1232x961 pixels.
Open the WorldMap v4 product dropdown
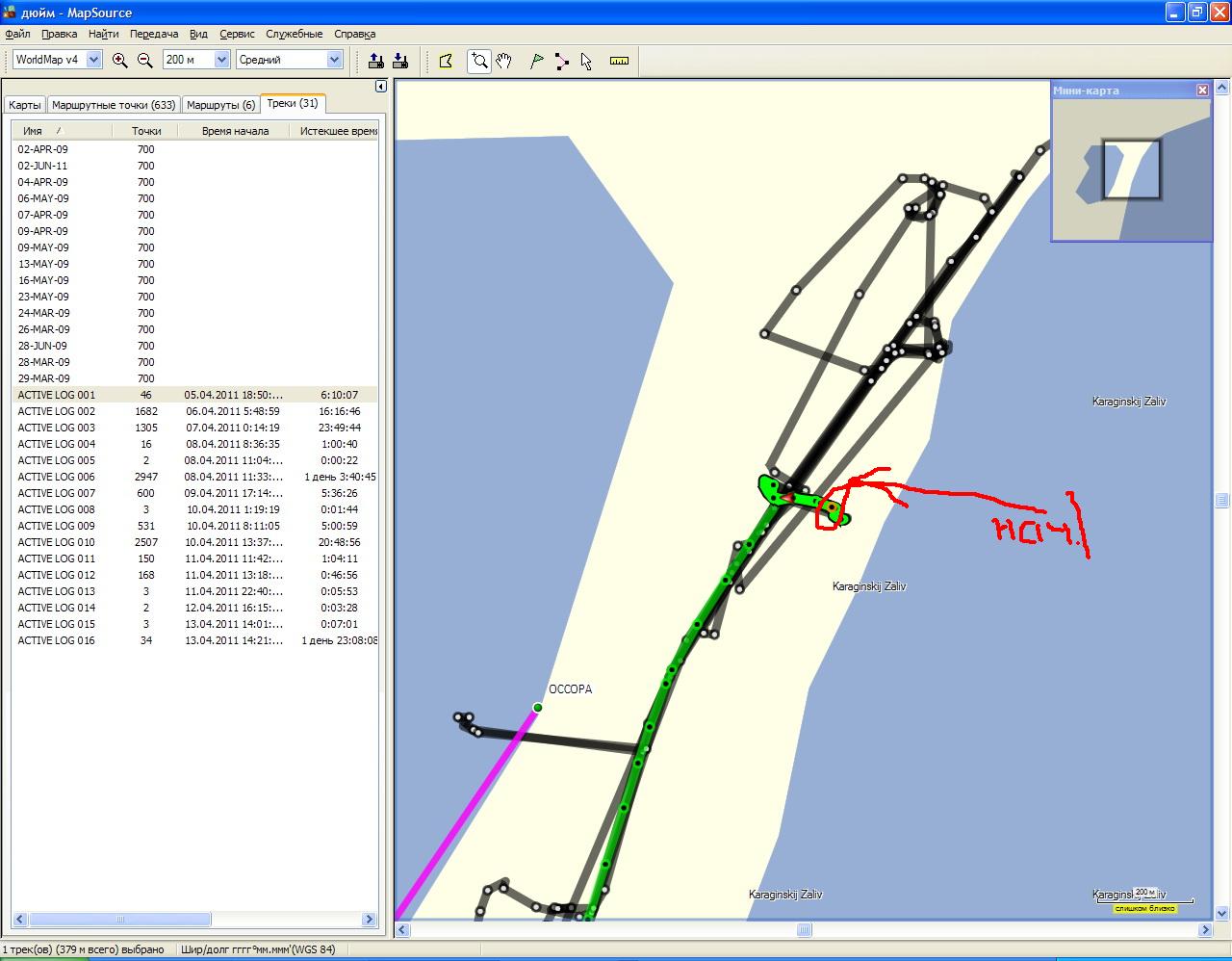point(93,60)
